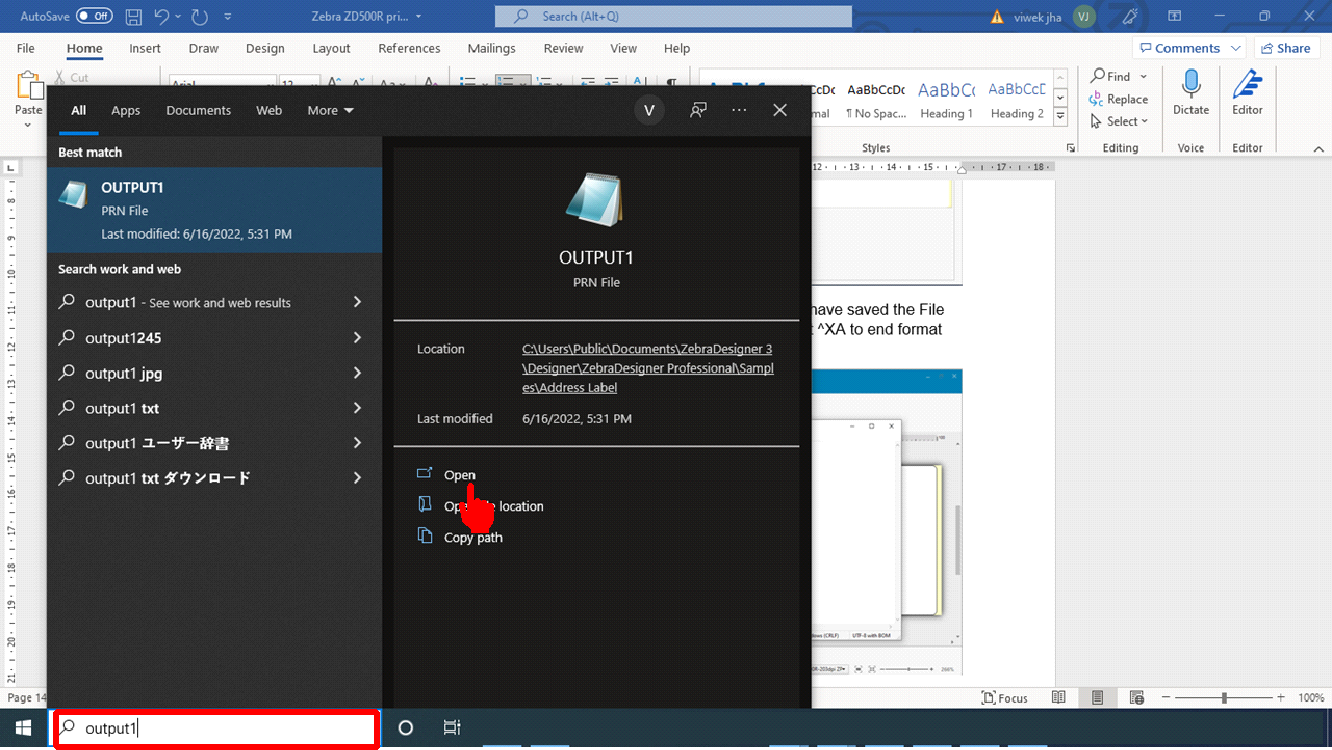Click the Save icon in title bar

(134, 16)
